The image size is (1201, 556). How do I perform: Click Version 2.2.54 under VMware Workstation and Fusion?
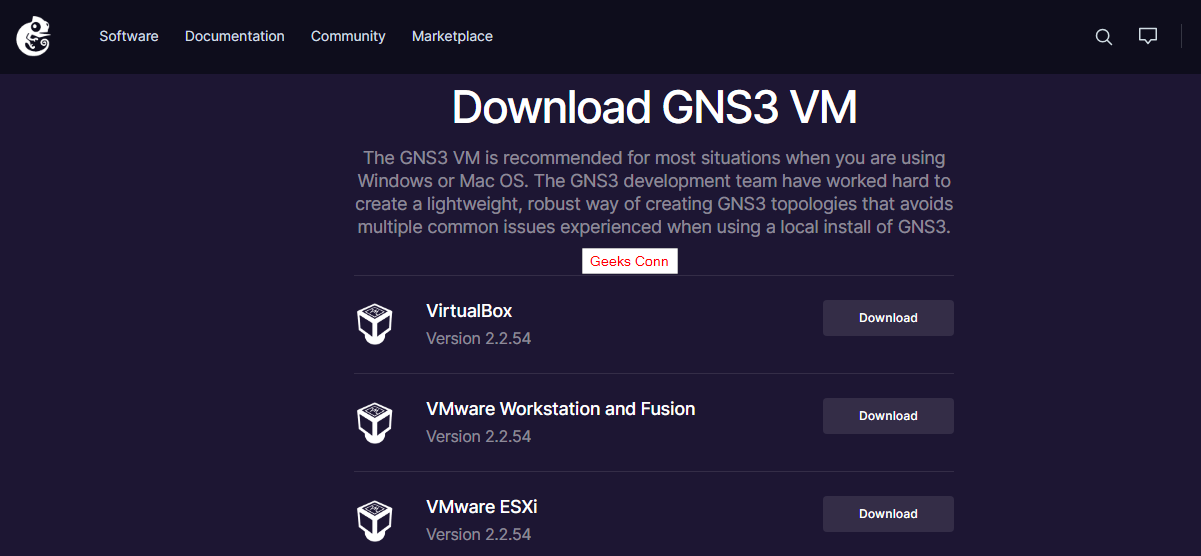(478, 437)
